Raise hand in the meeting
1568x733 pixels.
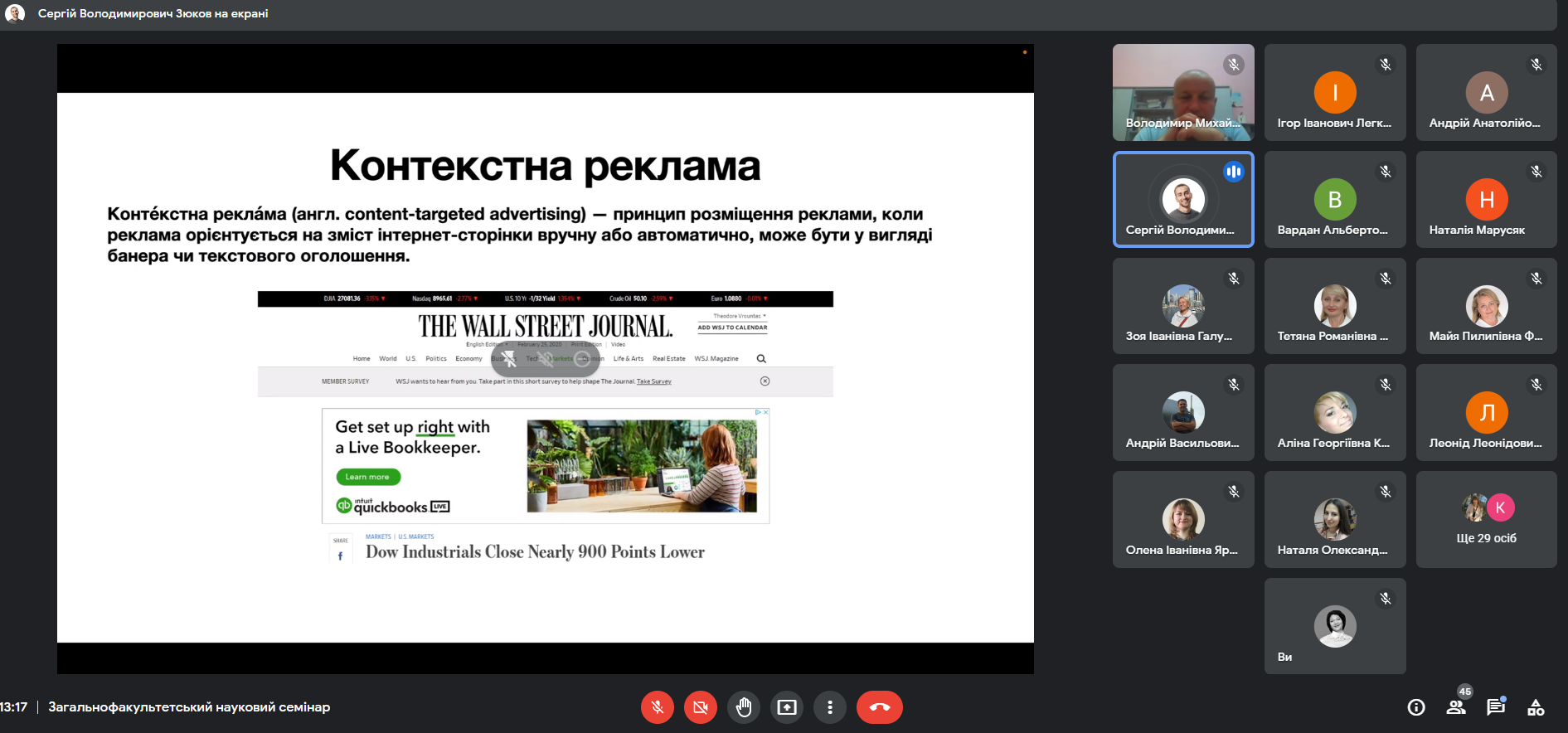tap(744, 707)
